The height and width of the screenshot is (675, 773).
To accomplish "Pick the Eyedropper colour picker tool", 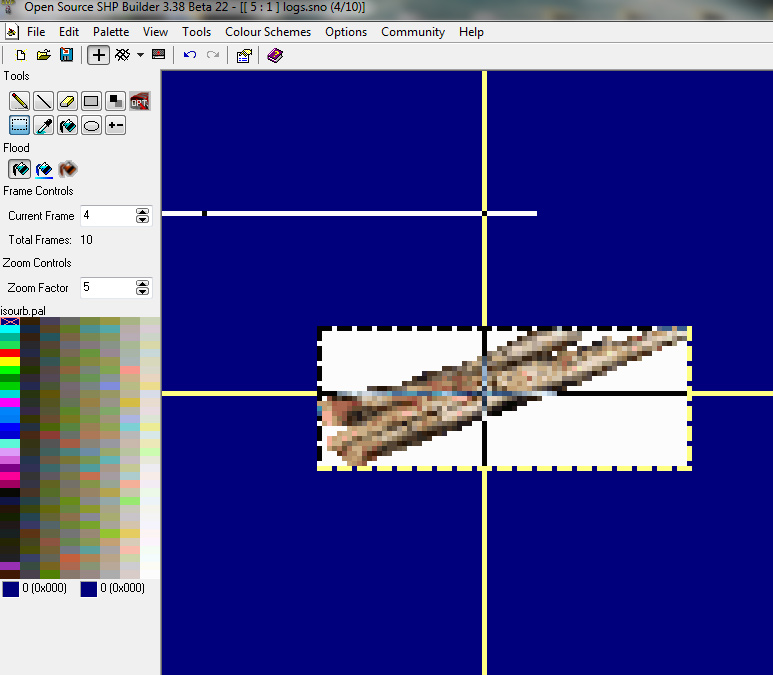I will [x=43, y=125].
